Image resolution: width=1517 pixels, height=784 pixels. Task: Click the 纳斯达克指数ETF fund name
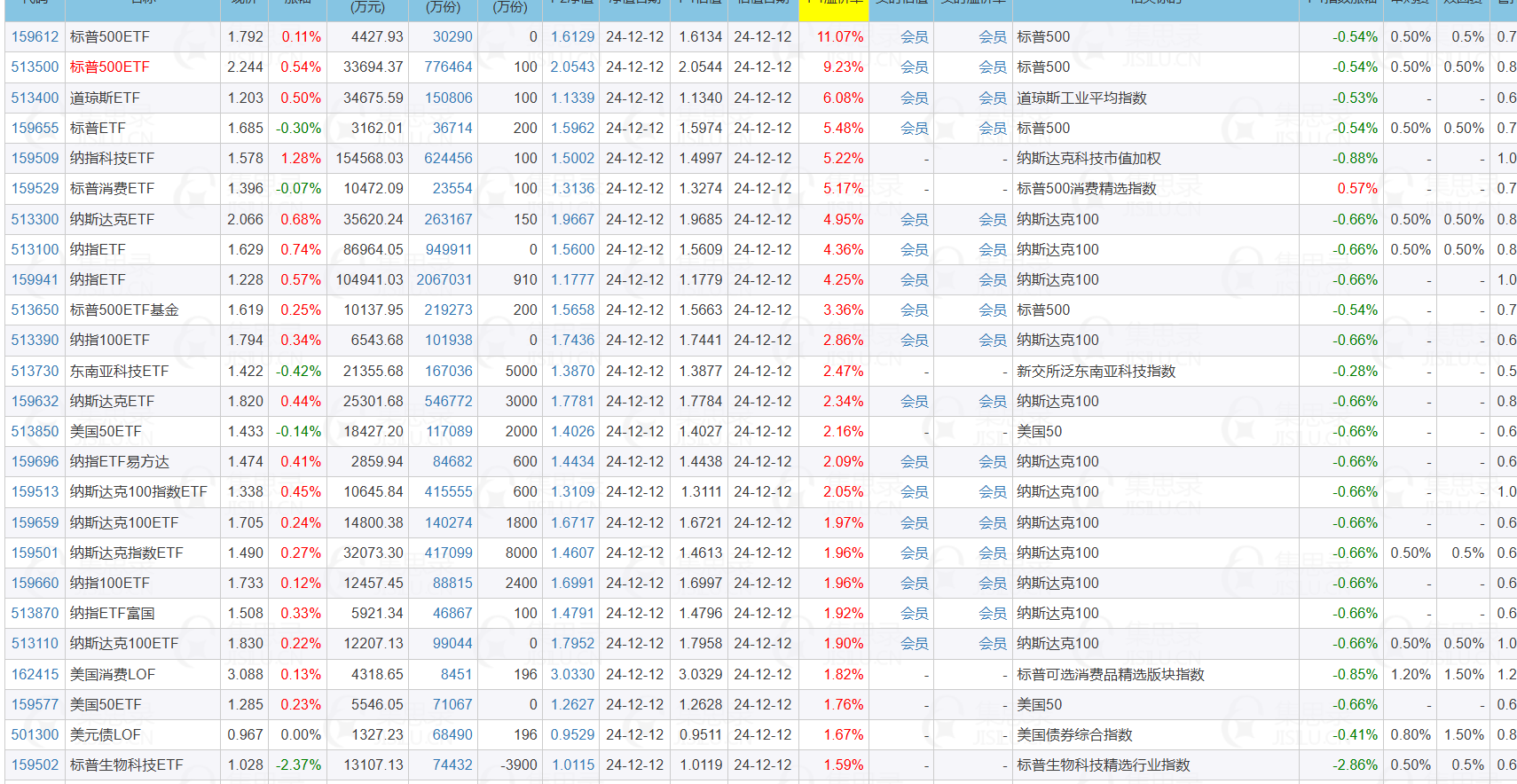(127, 553)
